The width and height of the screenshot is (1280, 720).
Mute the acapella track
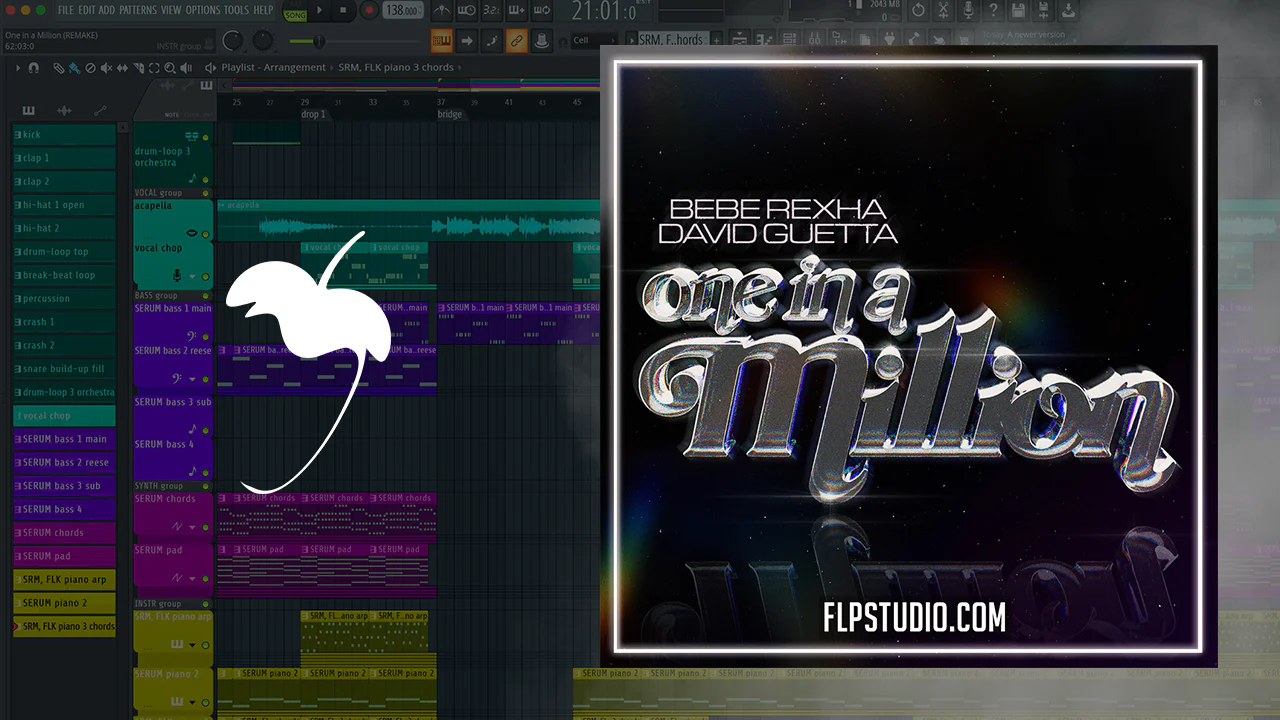pos(206,234)
